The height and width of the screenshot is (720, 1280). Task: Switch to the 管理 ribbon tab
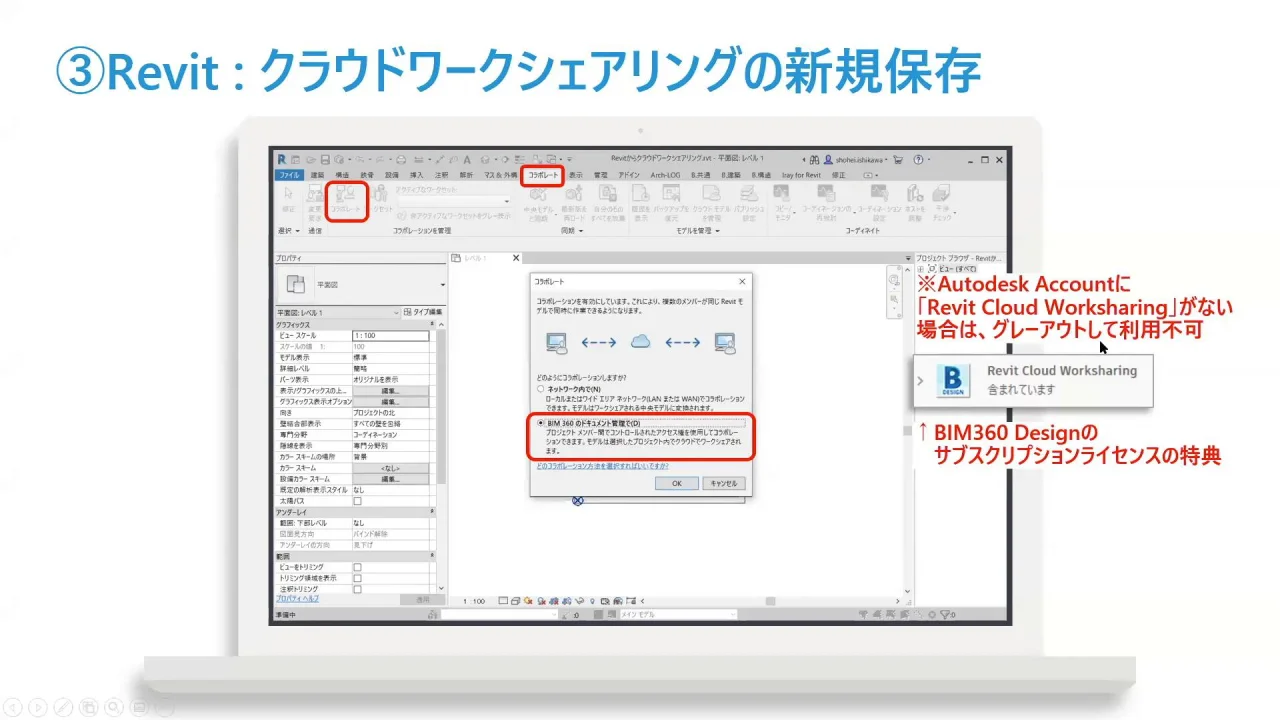coord(600,175)
